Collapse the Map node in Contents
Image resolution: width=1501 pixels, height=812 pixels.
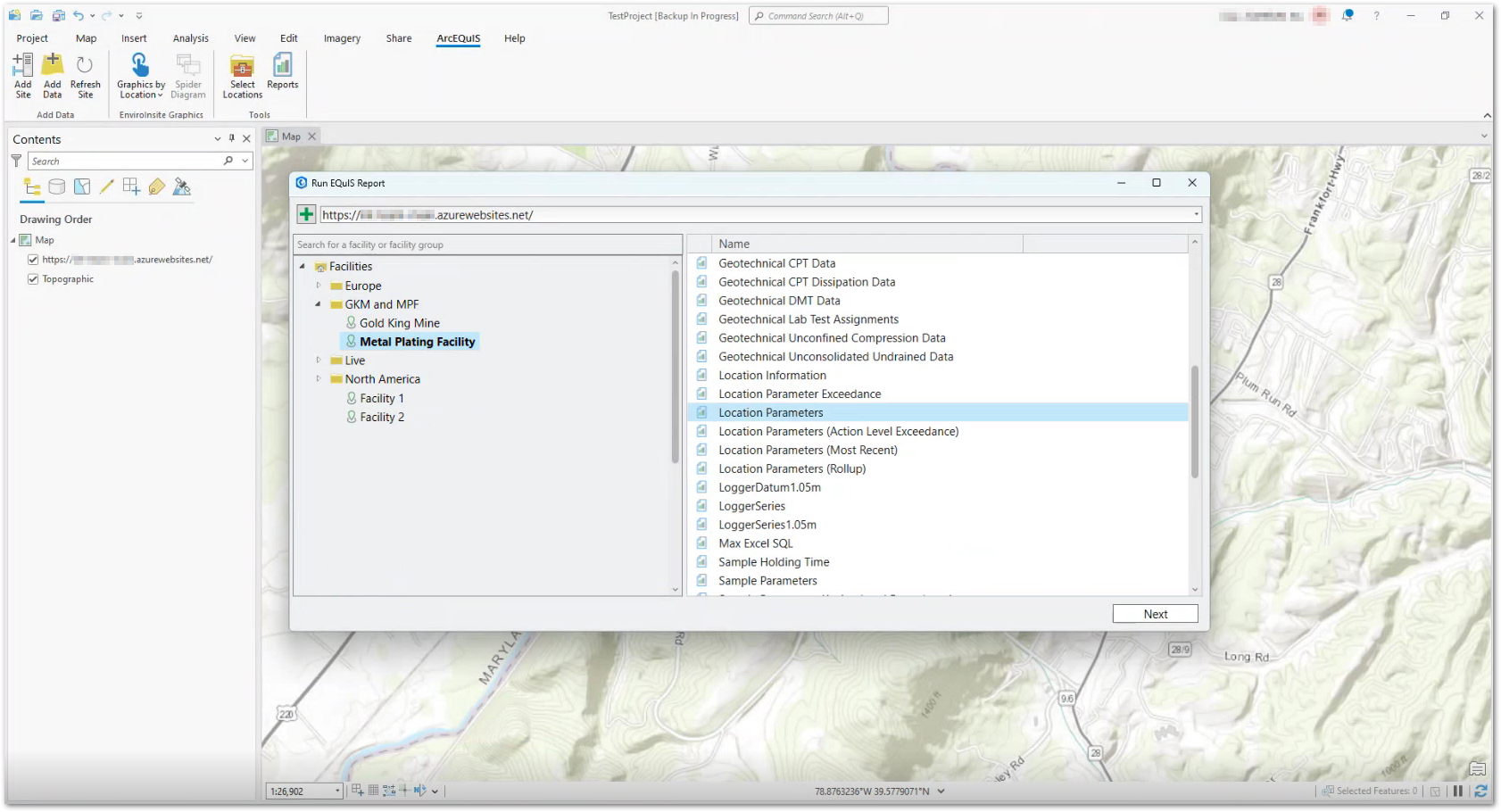point(13,240)
